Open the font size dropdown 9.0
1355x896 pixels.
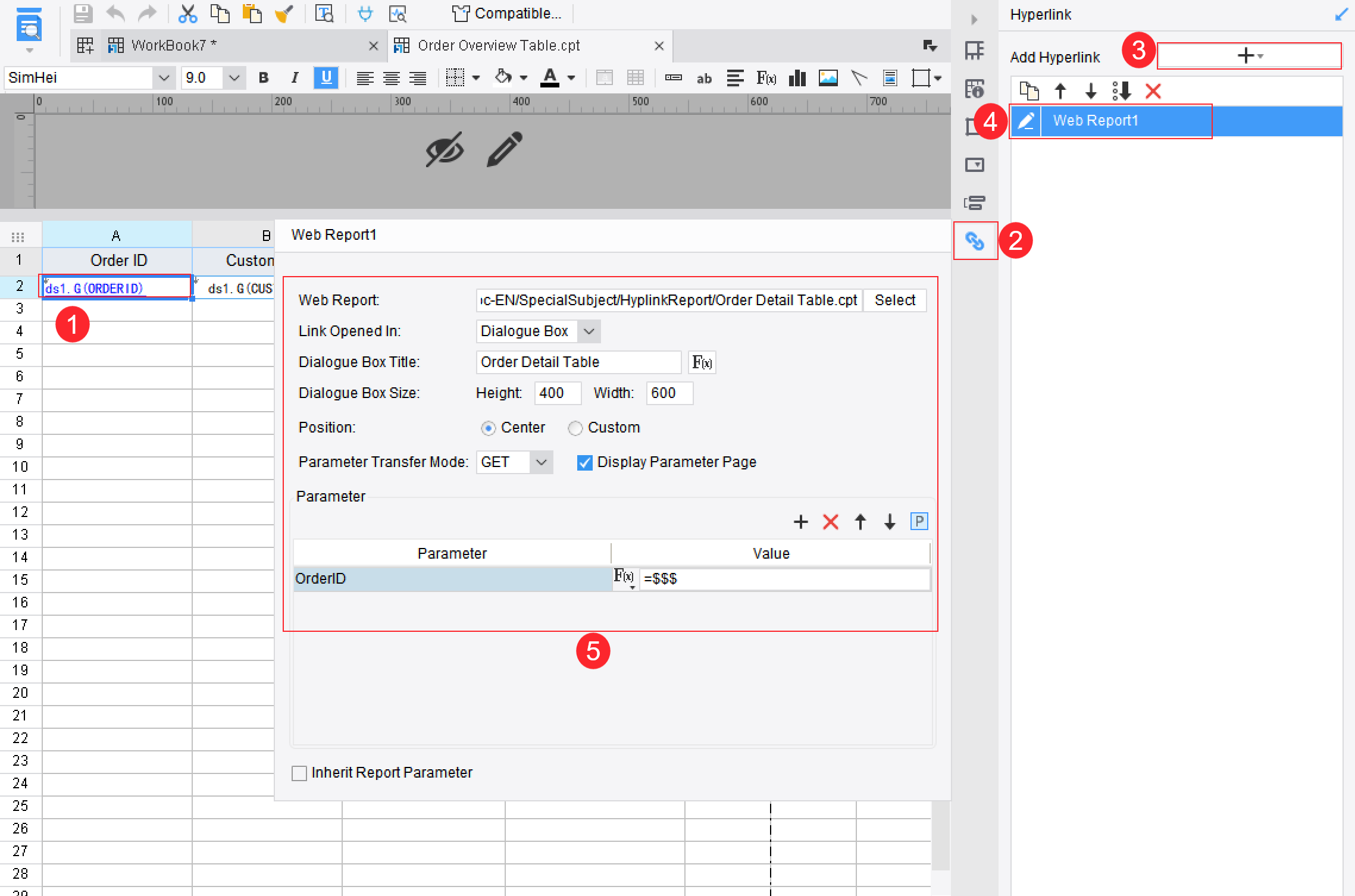[234, 78]
